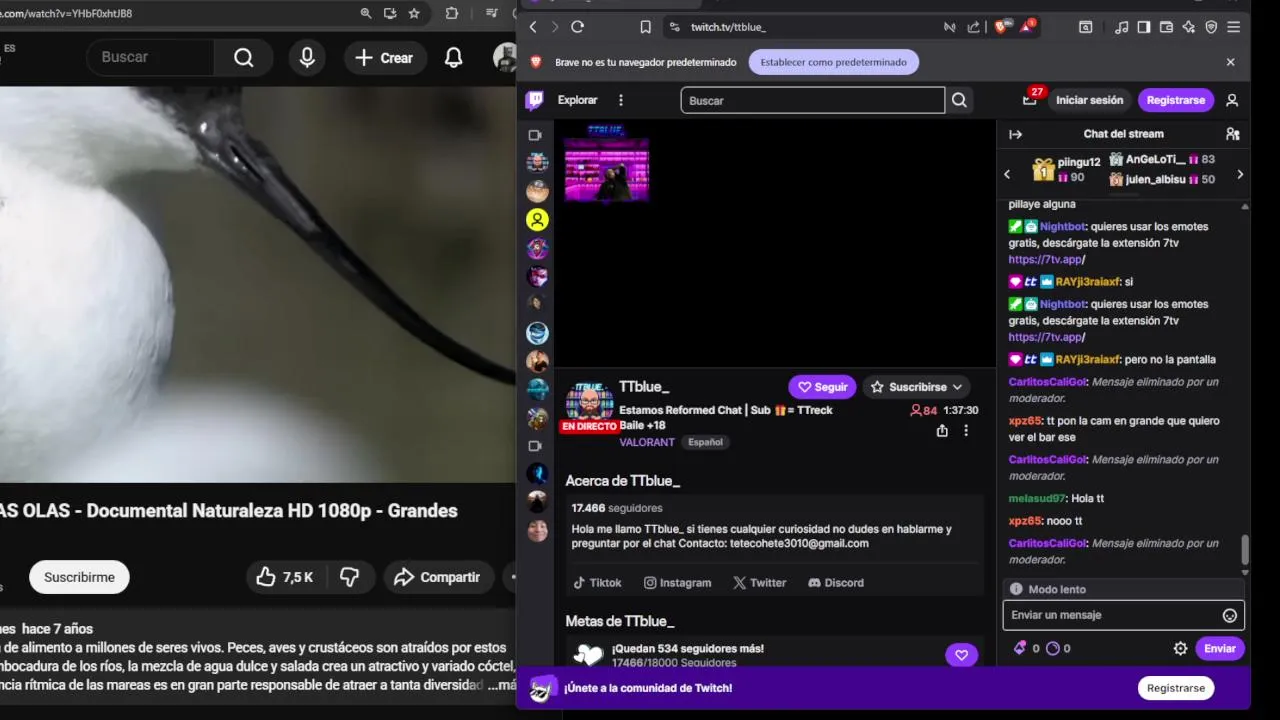Click YouTube search magnifier button
1280x720 pixels.
click(244, 58)
